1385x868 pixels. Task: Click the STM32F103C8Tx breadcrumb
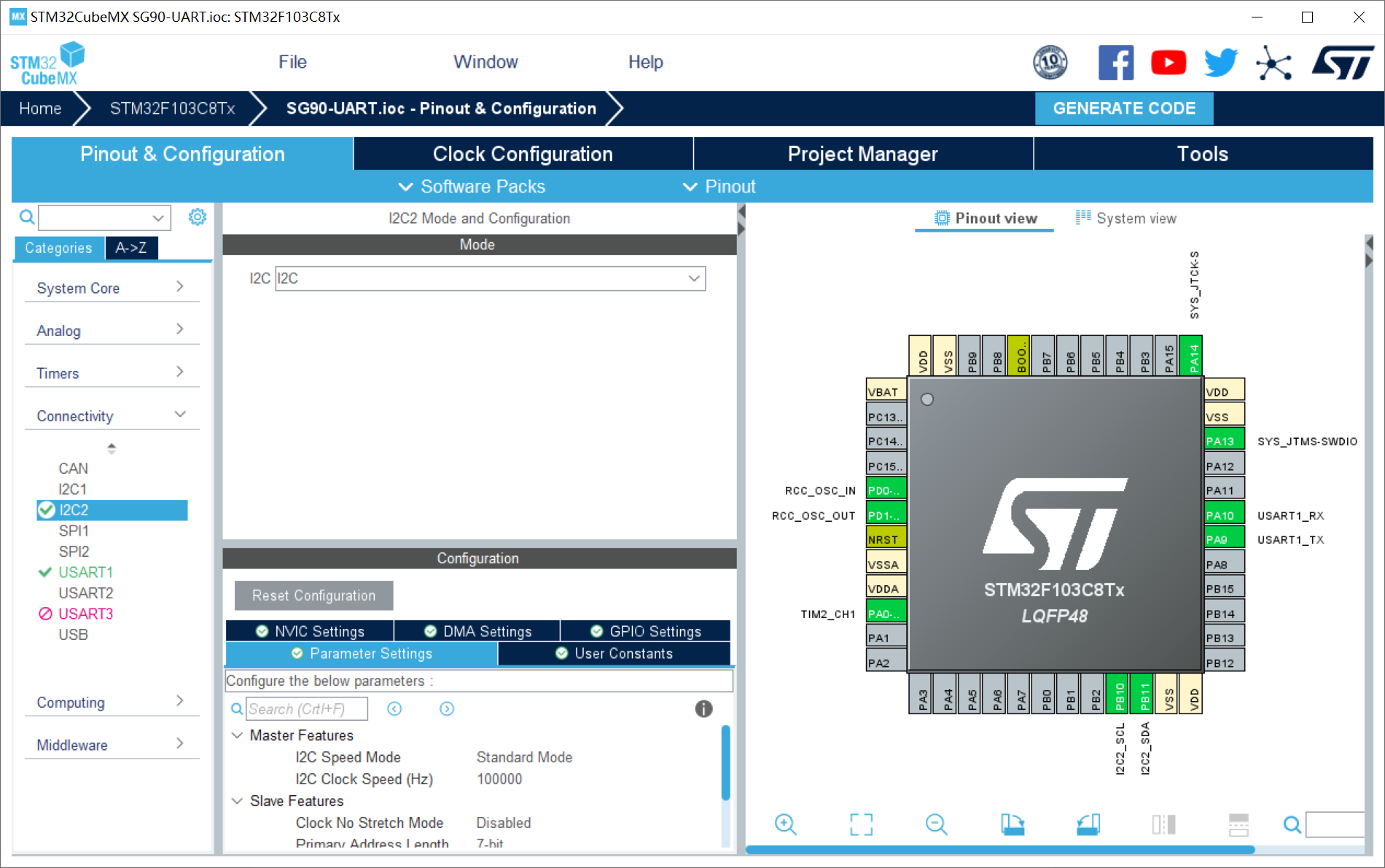click(x=172, y=109)
